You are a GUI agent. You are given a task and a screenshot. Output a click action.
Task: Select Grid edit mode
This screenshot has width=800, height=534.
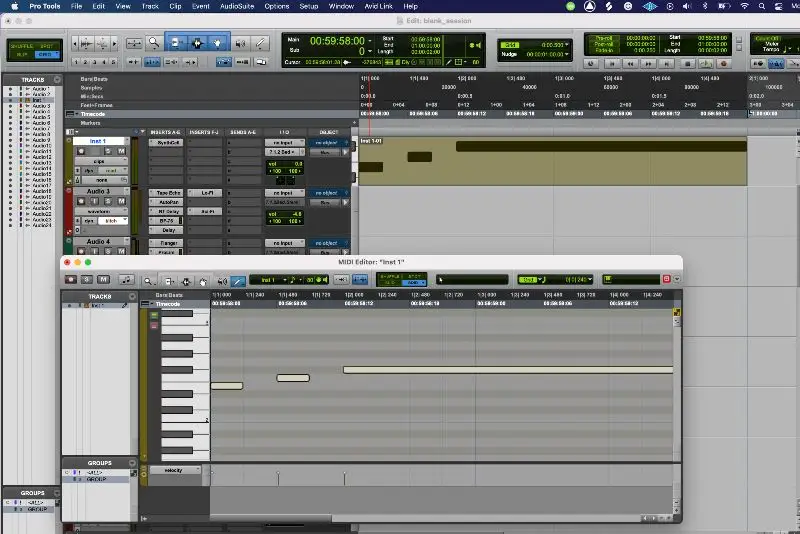click(x=47, y=54)
